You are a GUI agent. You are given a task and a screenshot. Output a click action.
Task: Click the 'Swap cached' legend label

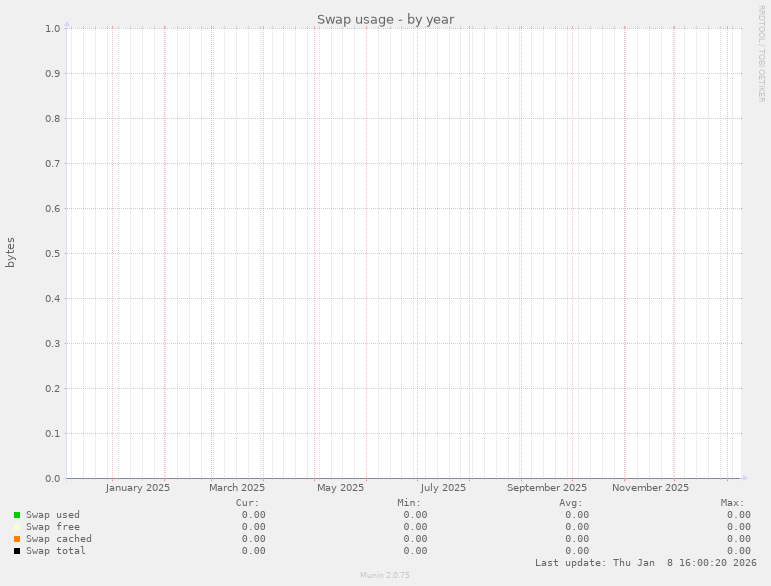tap(59, 539)
